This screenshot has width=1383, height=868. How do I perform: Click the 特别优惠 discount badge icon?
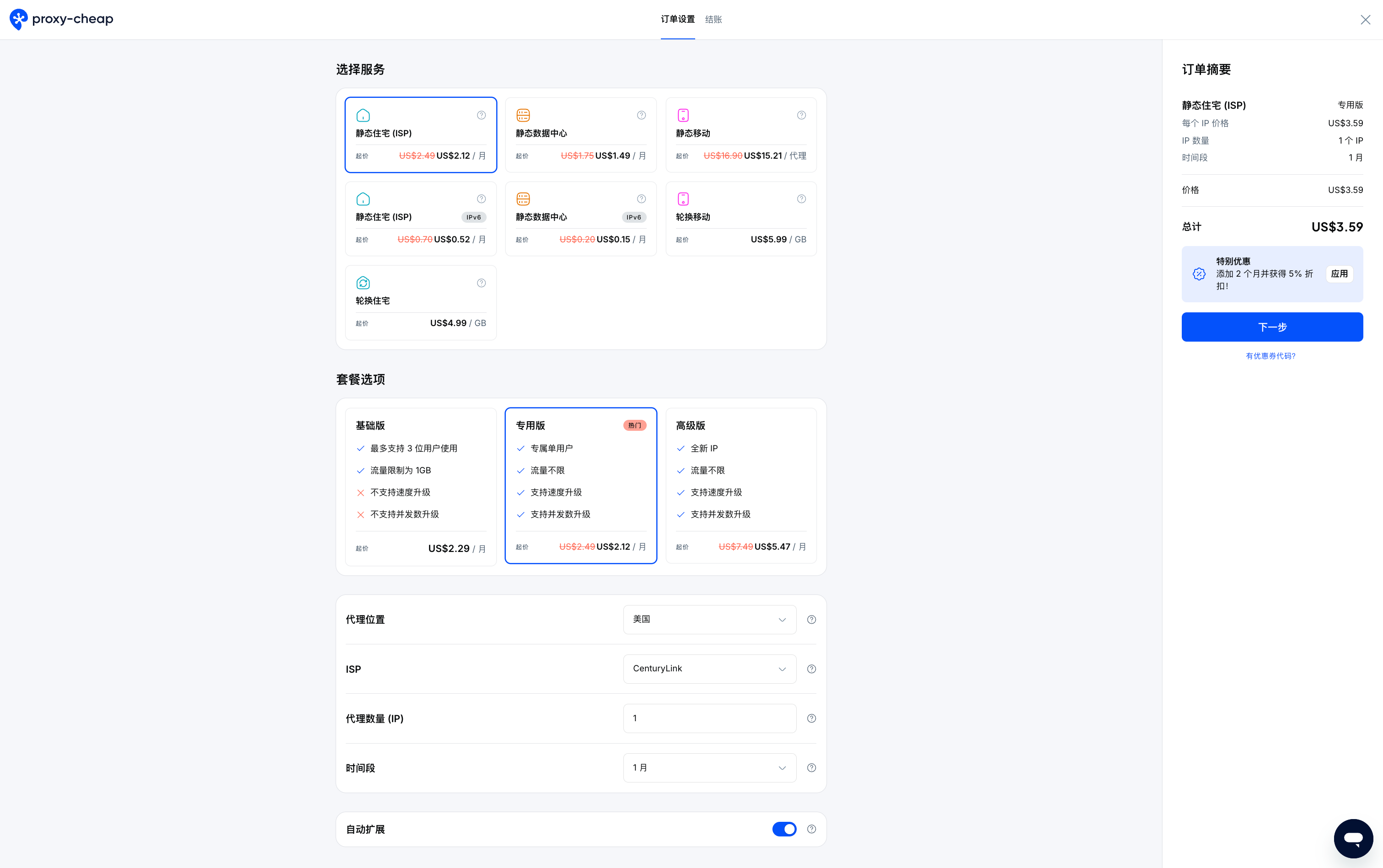coord(1199,274)
